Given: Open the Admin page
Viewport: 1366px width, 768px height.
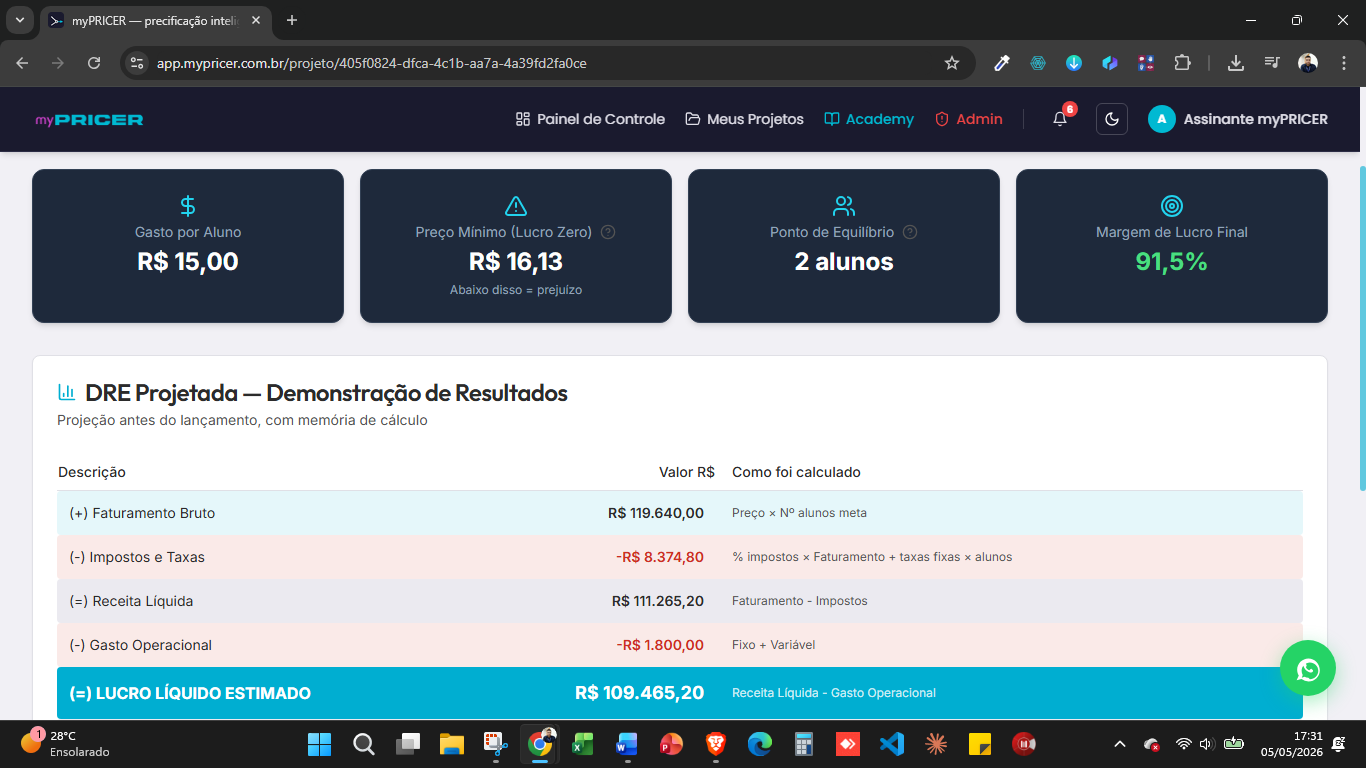Looking at the screenshot, I should tap(969, 119).
